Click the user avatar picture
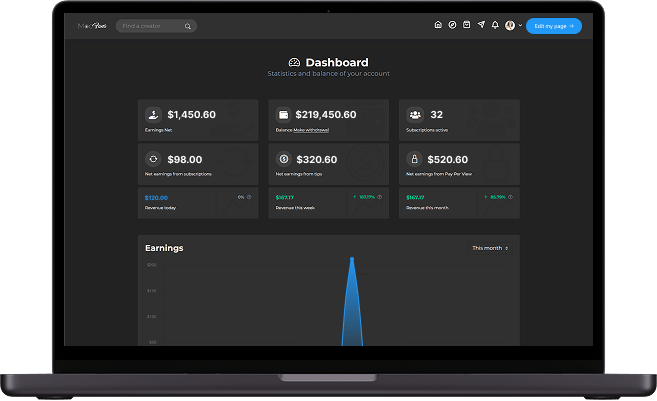The width and height of the screenshot is (657, 401). [x=510, y=26]
